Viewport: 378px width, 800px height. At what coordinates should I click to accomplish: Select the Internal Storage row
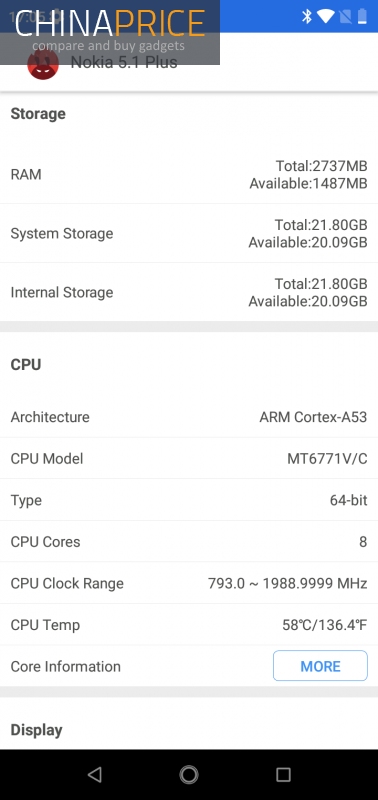pyautogui.click(x=189, y=292)
